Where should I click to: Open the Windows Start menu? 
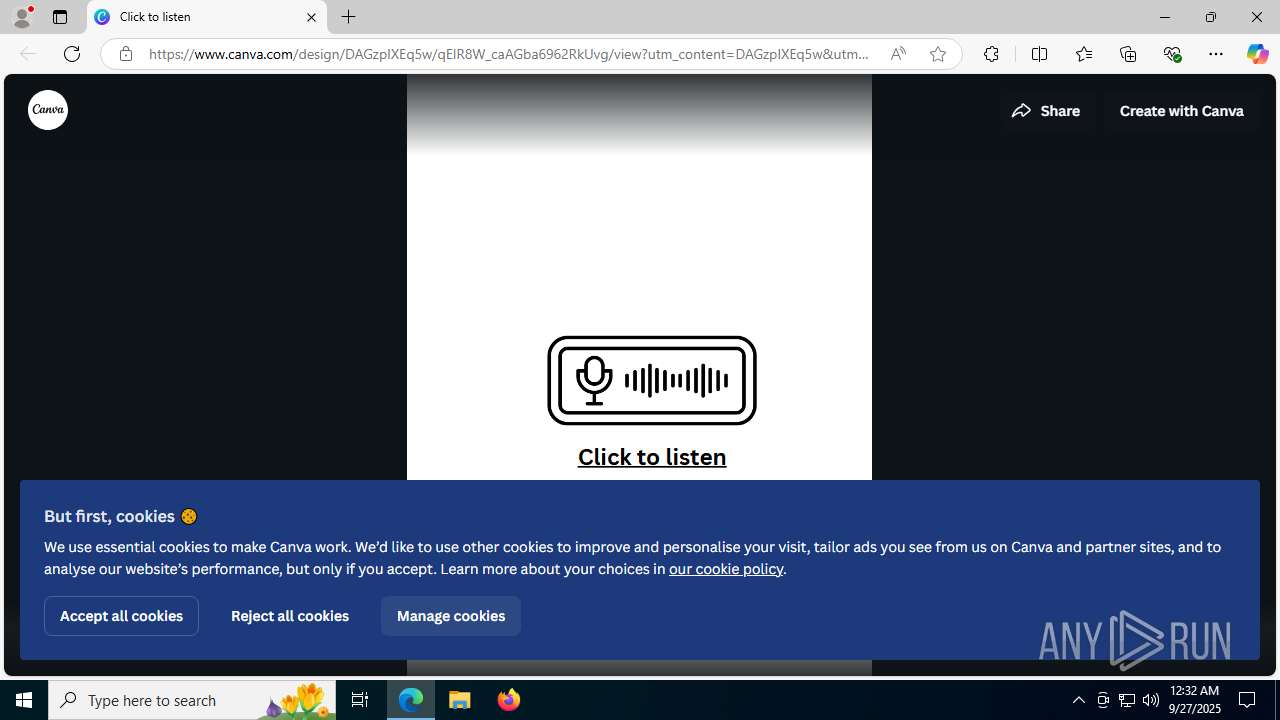click(x=24, y=700)
